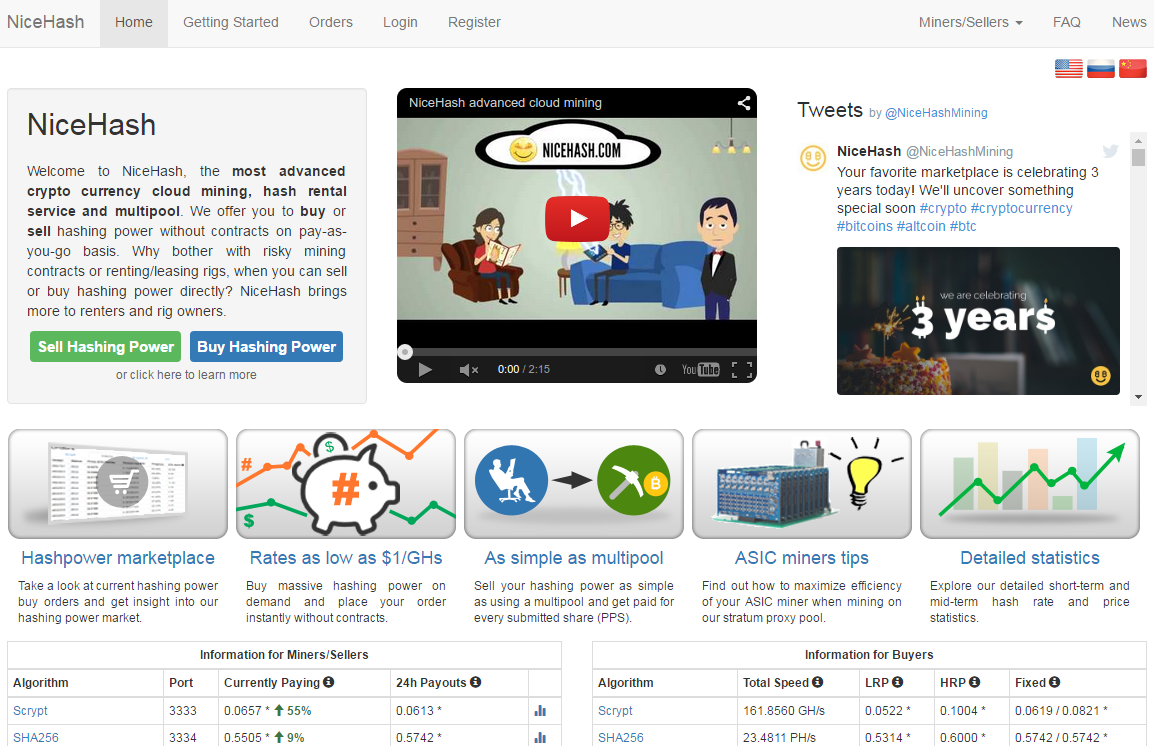This screenshot has width=1154, height=746.
Task: Click the #crypto hashtag
Action: (x=943, y=208)
